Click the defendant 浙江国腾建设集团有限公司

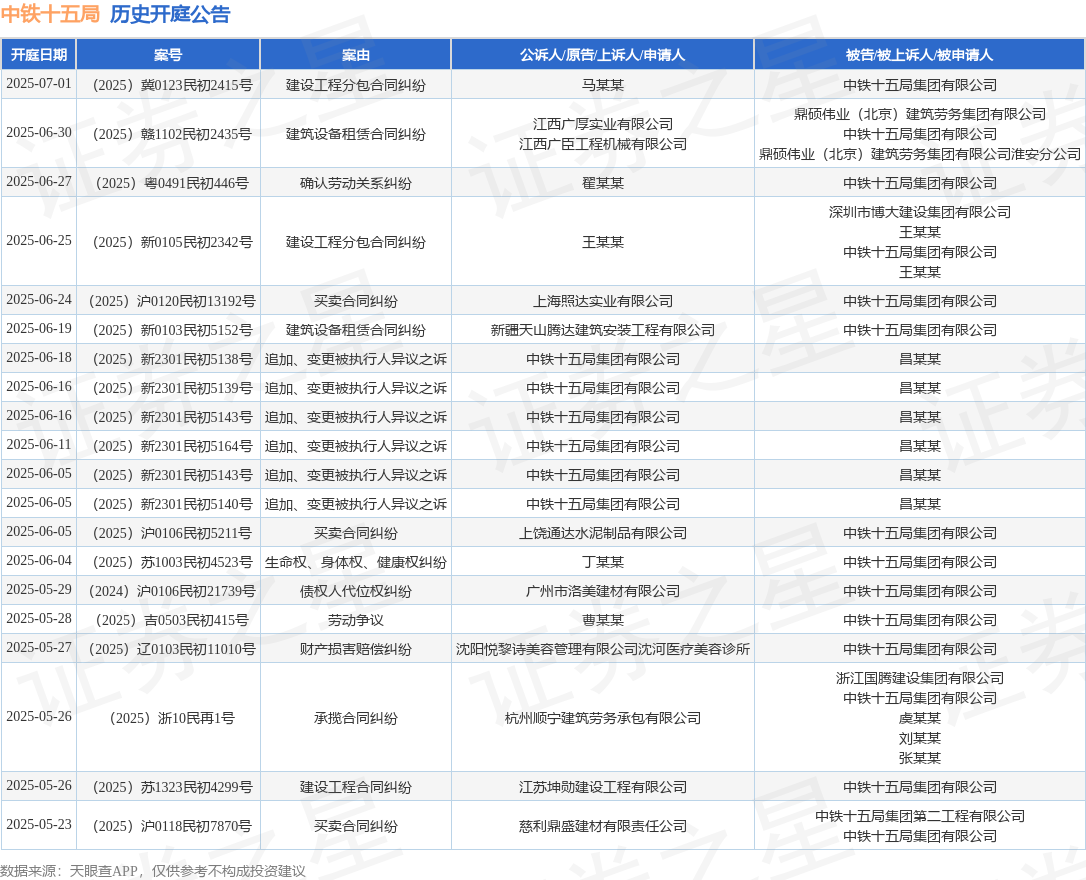coord(920,679)
